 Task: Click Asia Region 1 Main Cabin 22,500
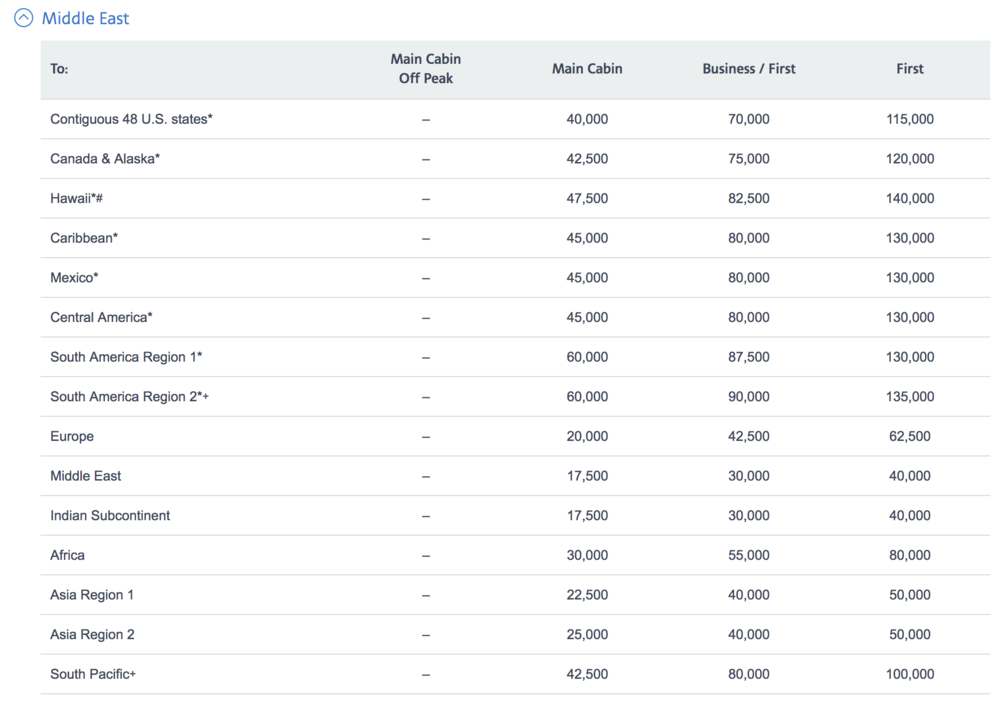click(x=587, y=595)
